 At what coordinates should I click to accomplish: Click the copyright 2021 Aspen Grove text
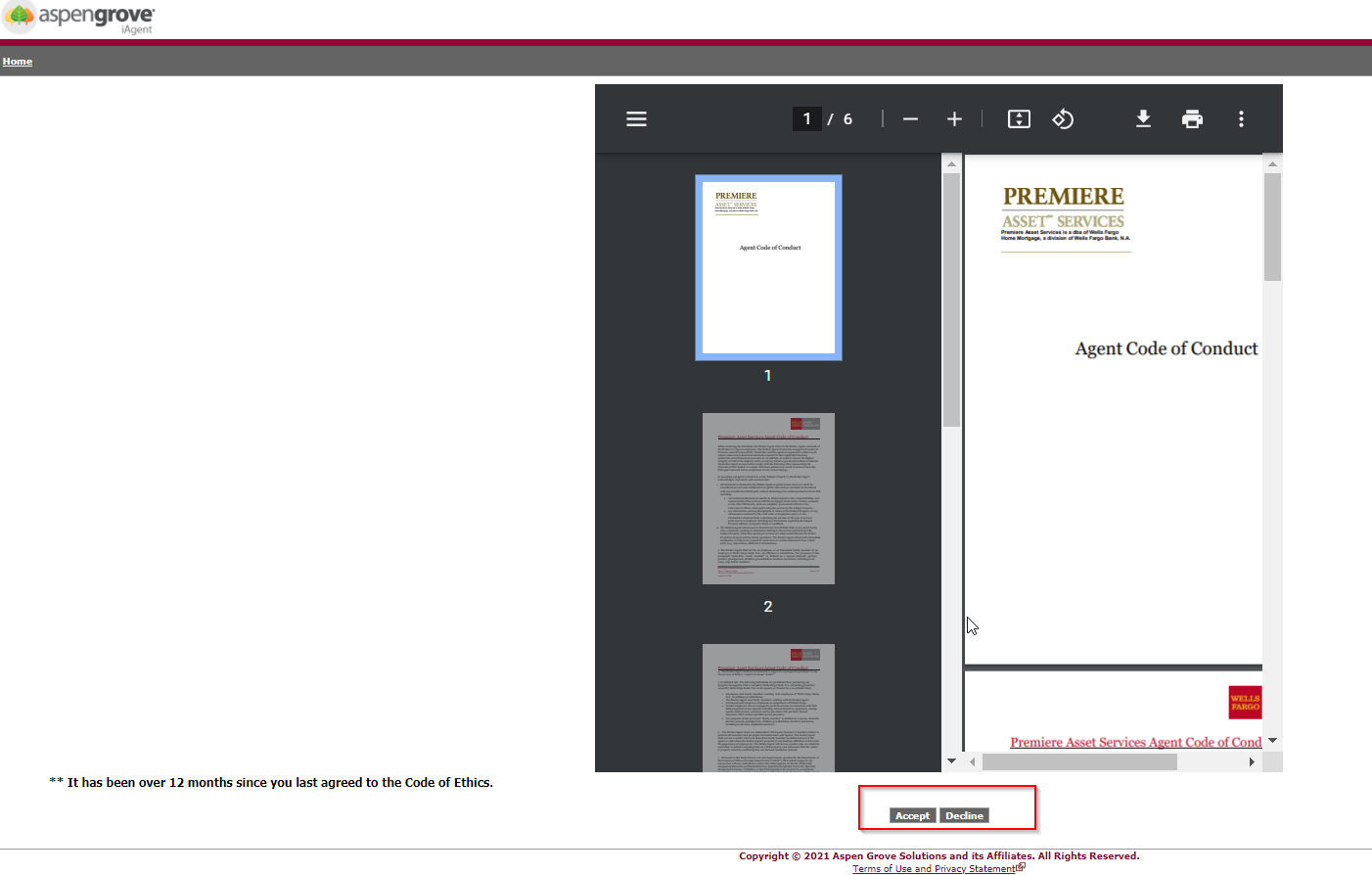939,855
